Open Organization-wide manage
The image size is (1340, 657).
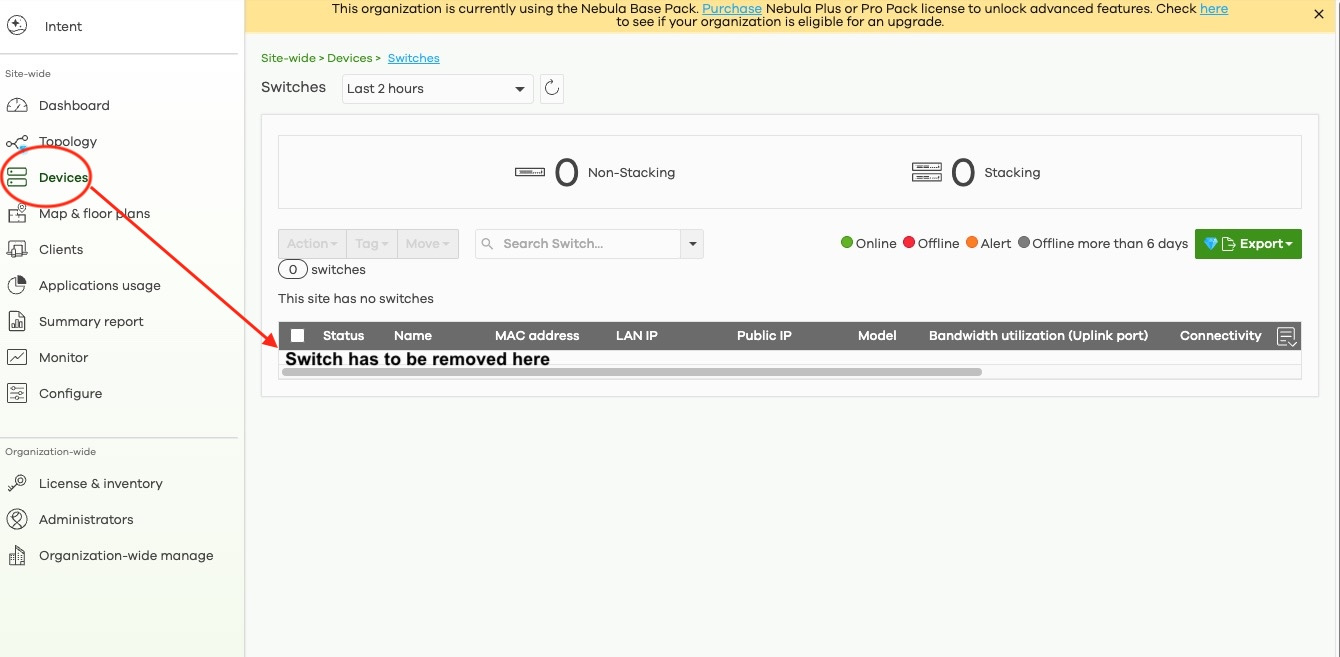click(x=126, y=555)
